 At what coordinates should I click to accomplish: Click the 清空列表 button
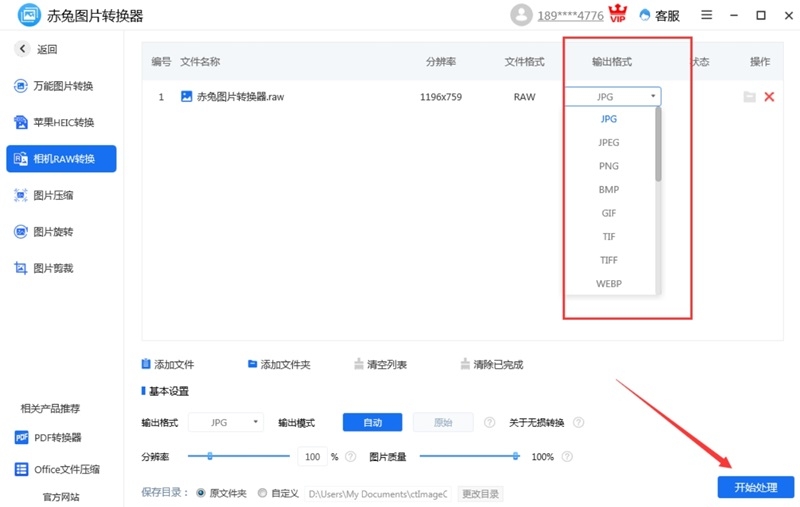[381, 364]
